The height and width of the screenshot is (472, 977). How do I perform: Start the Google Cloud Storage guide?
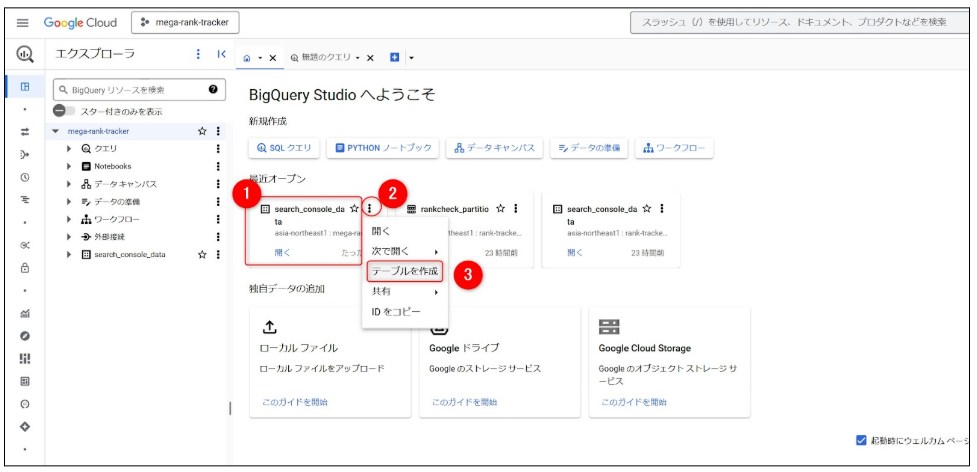tap(634, 402)
